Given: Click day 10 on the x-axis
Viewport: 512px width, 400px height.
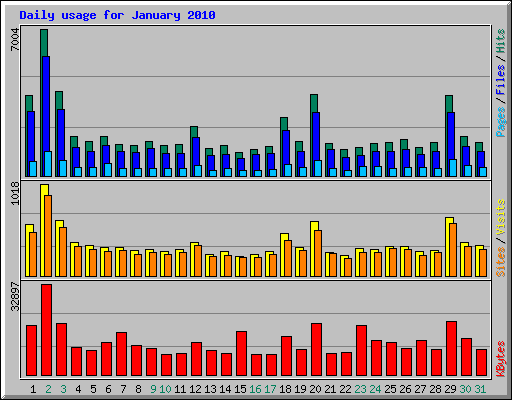Looking at the screenshot, I should coord(165,389).
